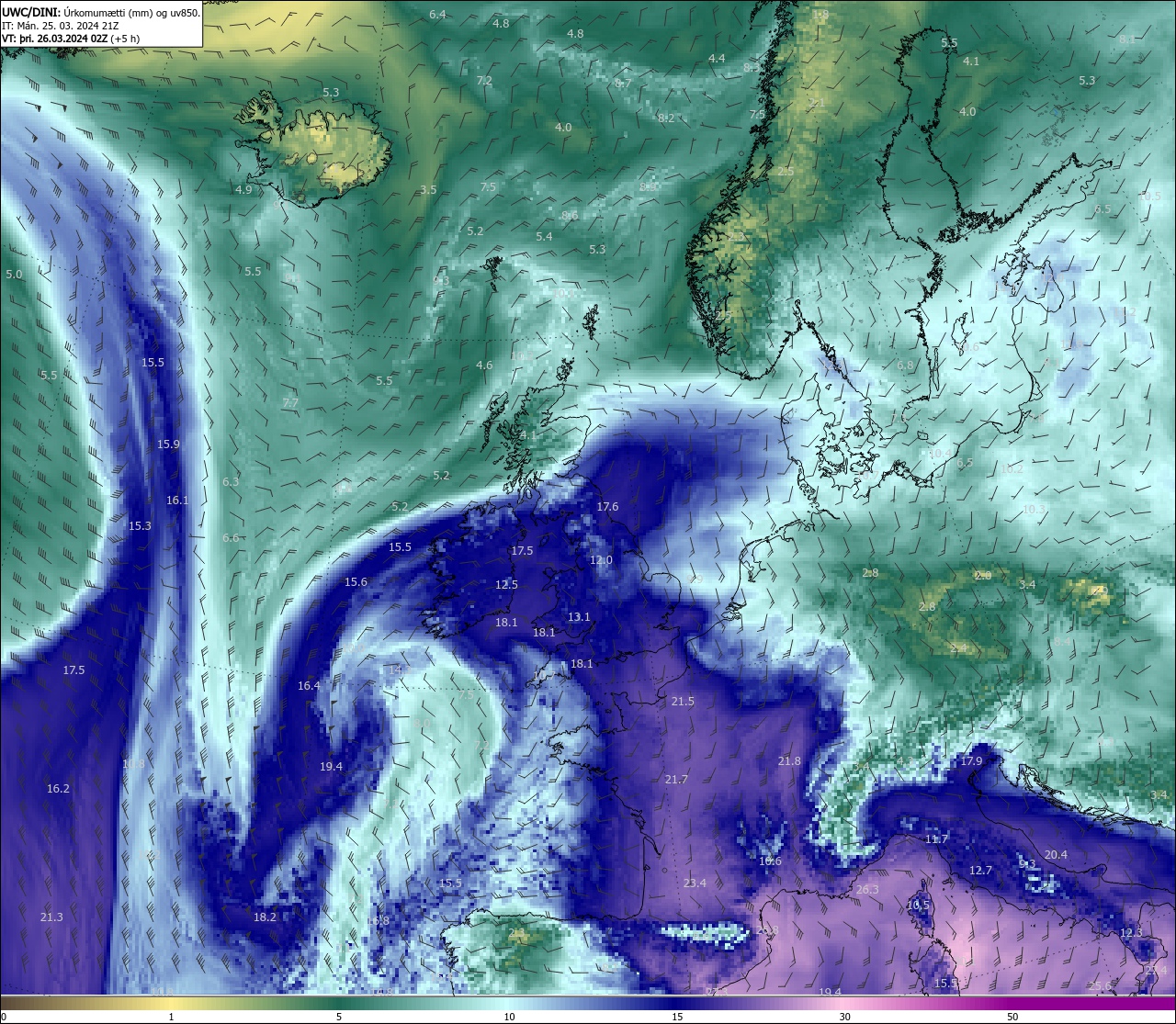Click the 'IT: Mán. 25. 03. 2024 21Z' line
This screenshot has width=1176, height=1024.
click(60, 26)
